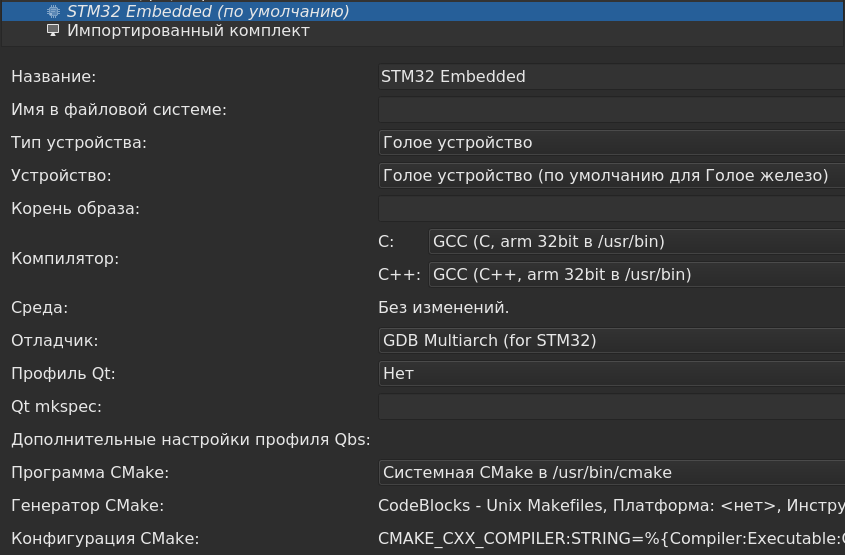This screenshot has width=845, height=555.
Task: Click the Конфигурация CMake label
Action: [x=105, y=538]
